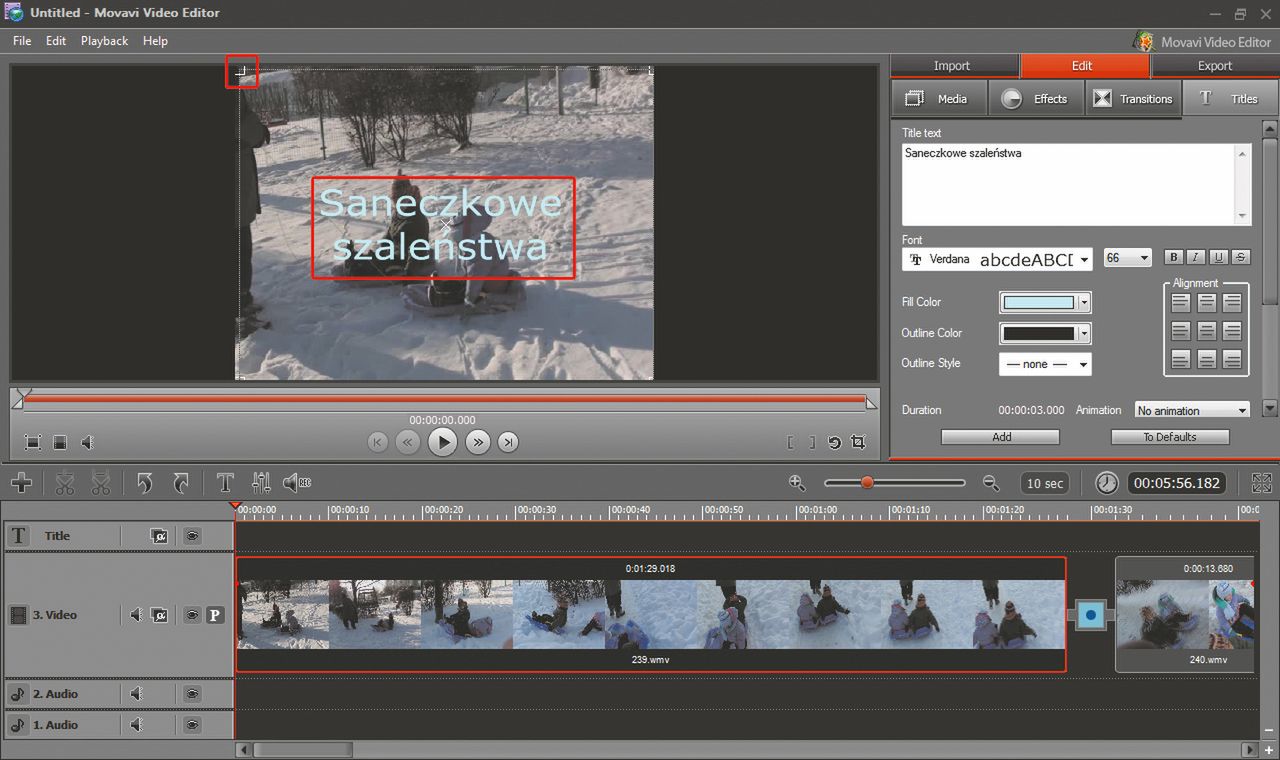Click the P button on the Video track
The image size is (1280, 760).
214,615
